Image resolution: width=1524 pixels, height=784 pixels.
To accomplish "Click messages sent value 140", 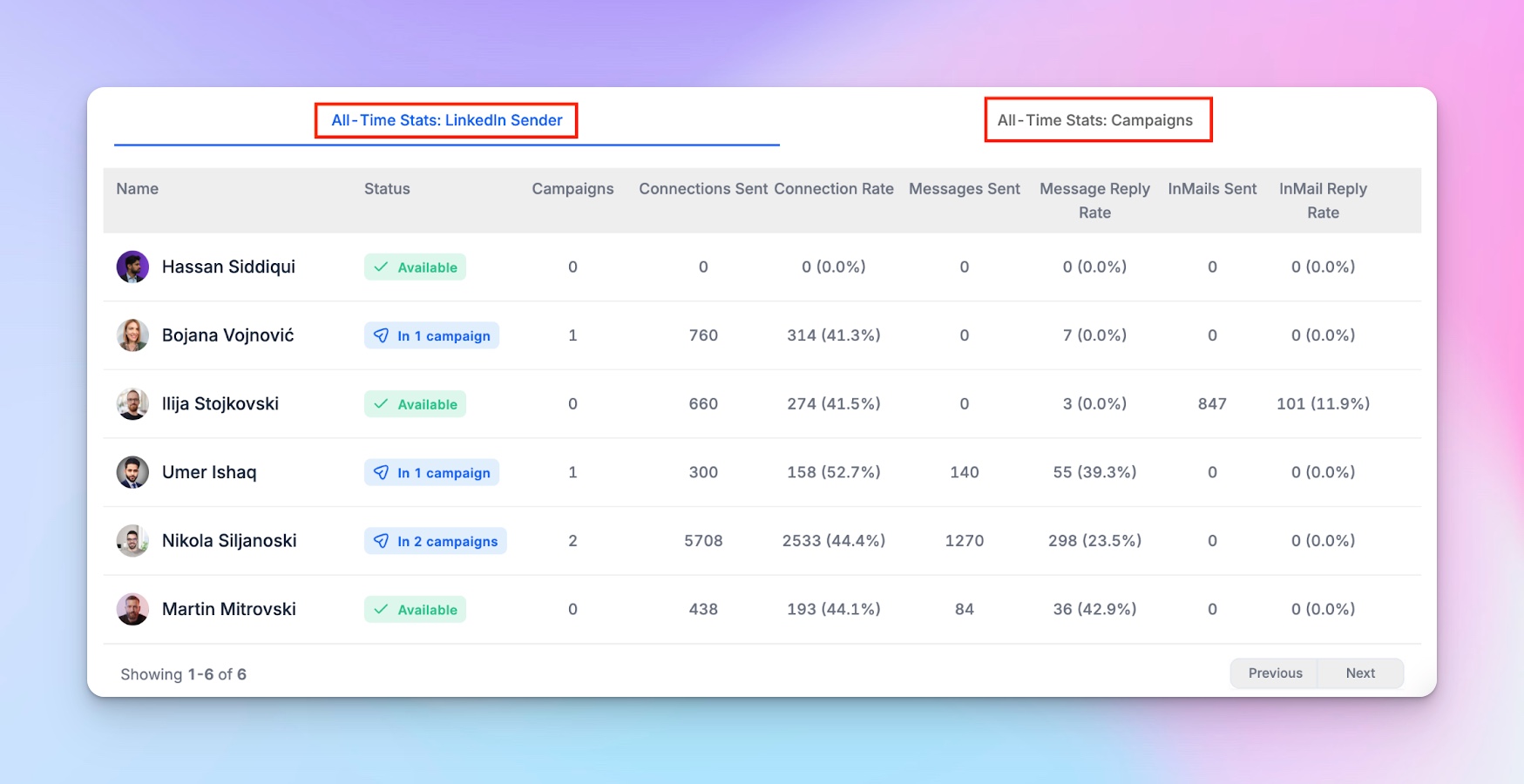I will coord(965,472).
